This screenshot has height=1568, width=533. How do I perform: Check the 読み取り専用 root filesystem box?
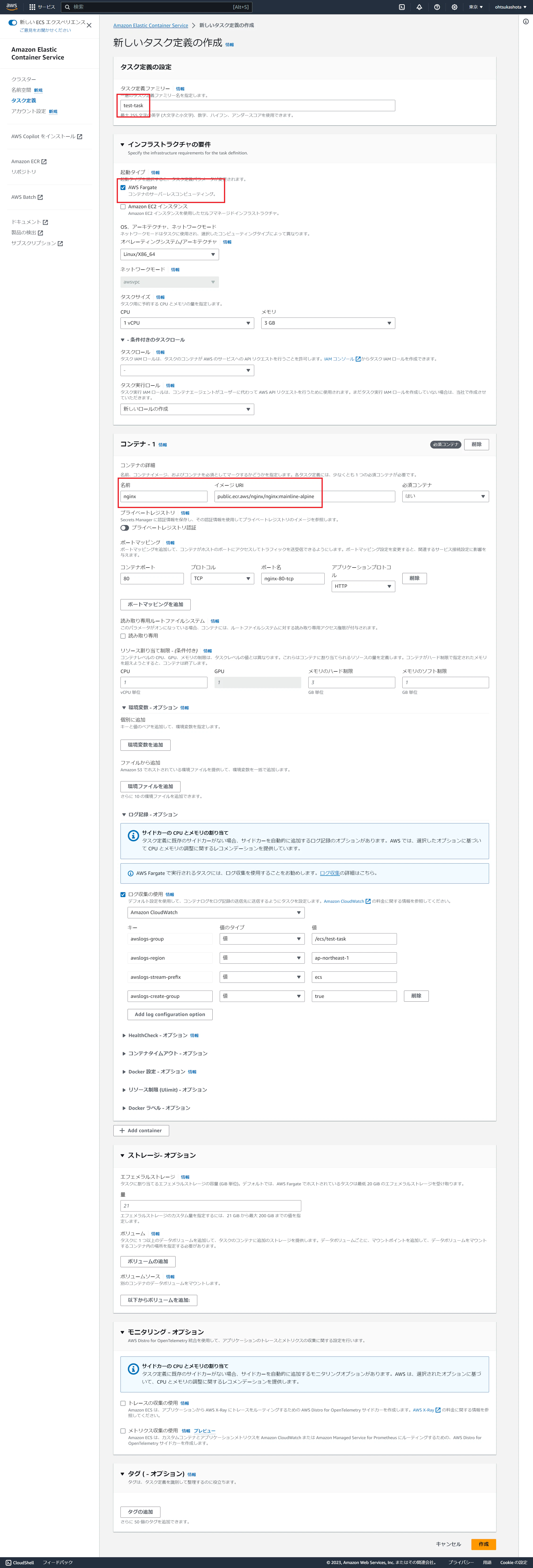coord(123,636)
